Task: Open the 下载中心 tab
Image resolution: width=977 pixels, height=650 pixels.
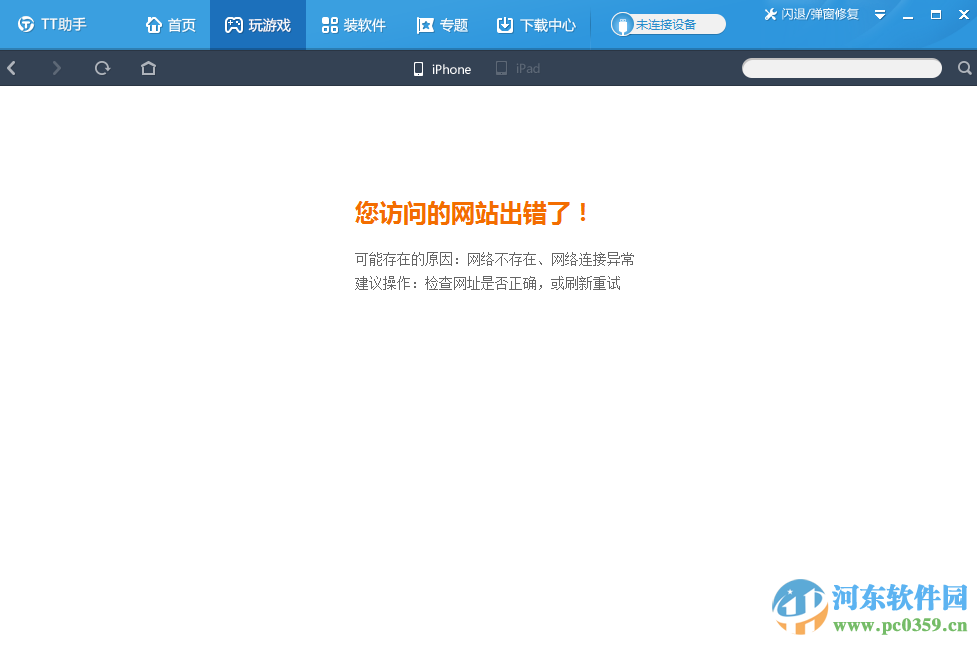Action: coord(535,24)
